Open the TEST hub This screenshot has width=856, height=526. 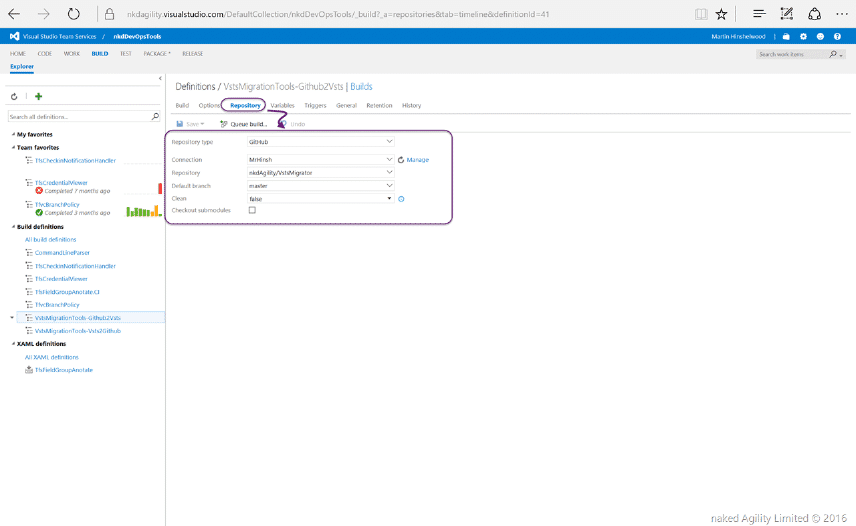[126, 53]
